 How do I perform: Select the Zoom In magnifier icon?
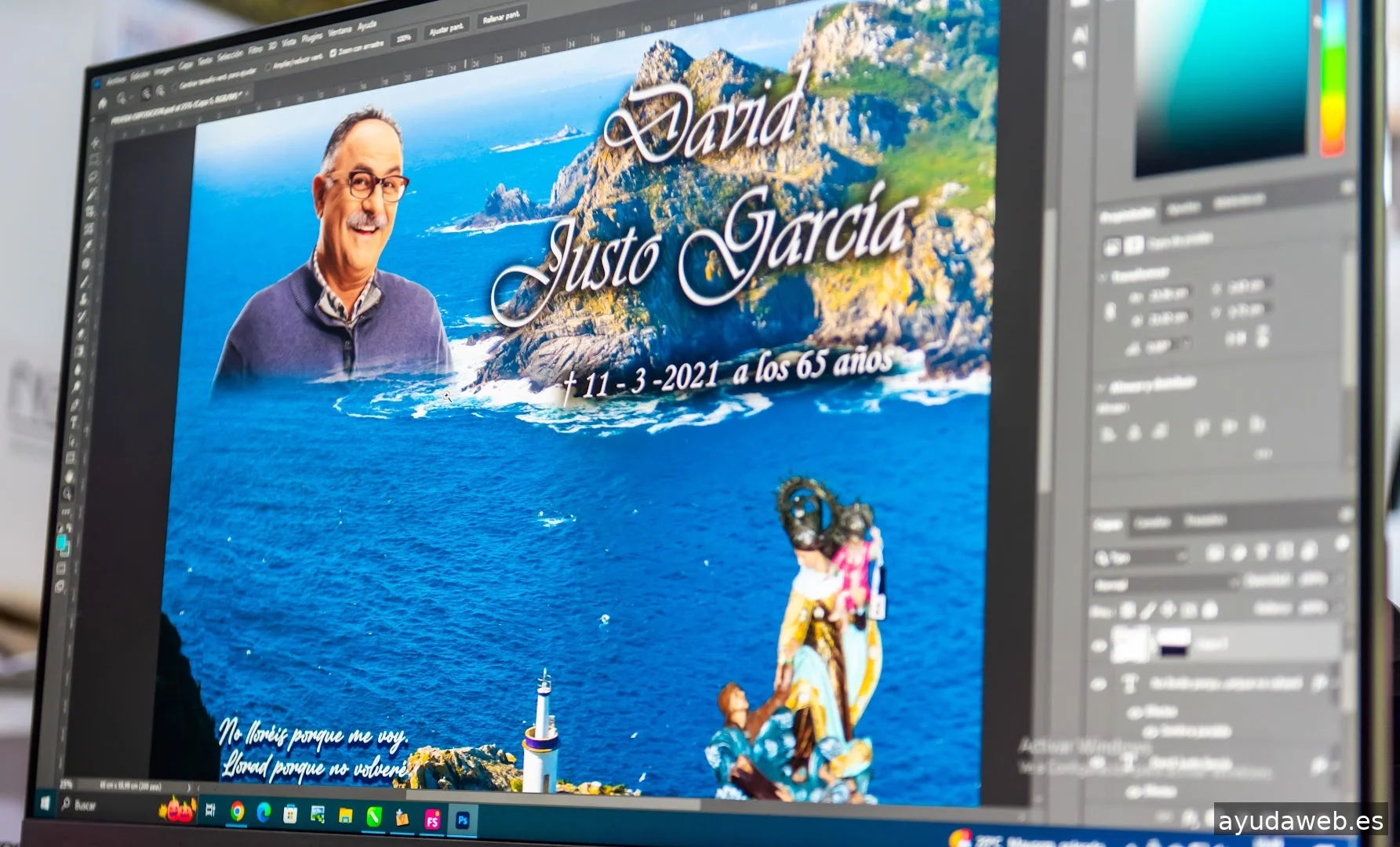click(x=147, y=93)
